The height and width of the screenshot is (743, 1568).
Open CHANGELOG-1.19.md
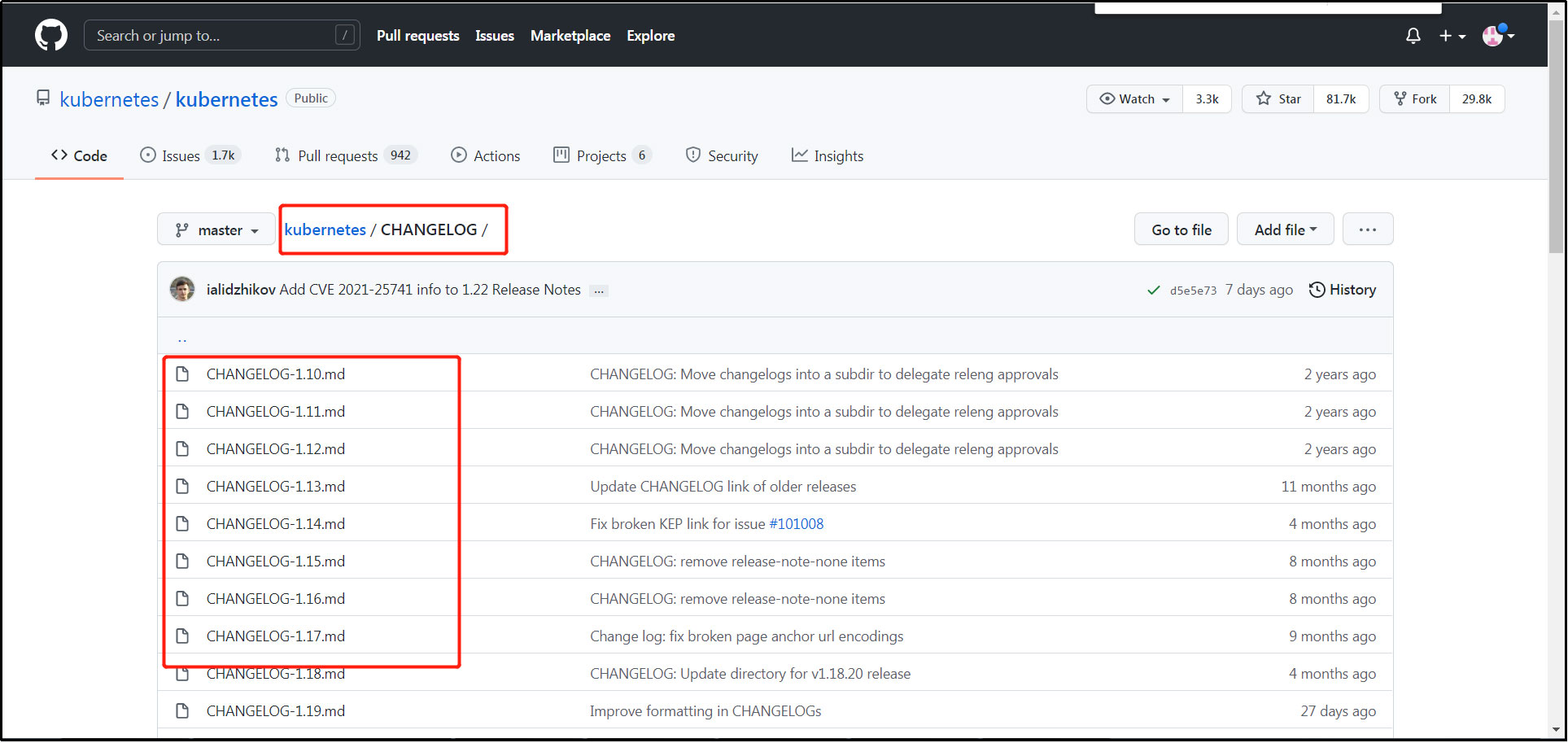276,711
